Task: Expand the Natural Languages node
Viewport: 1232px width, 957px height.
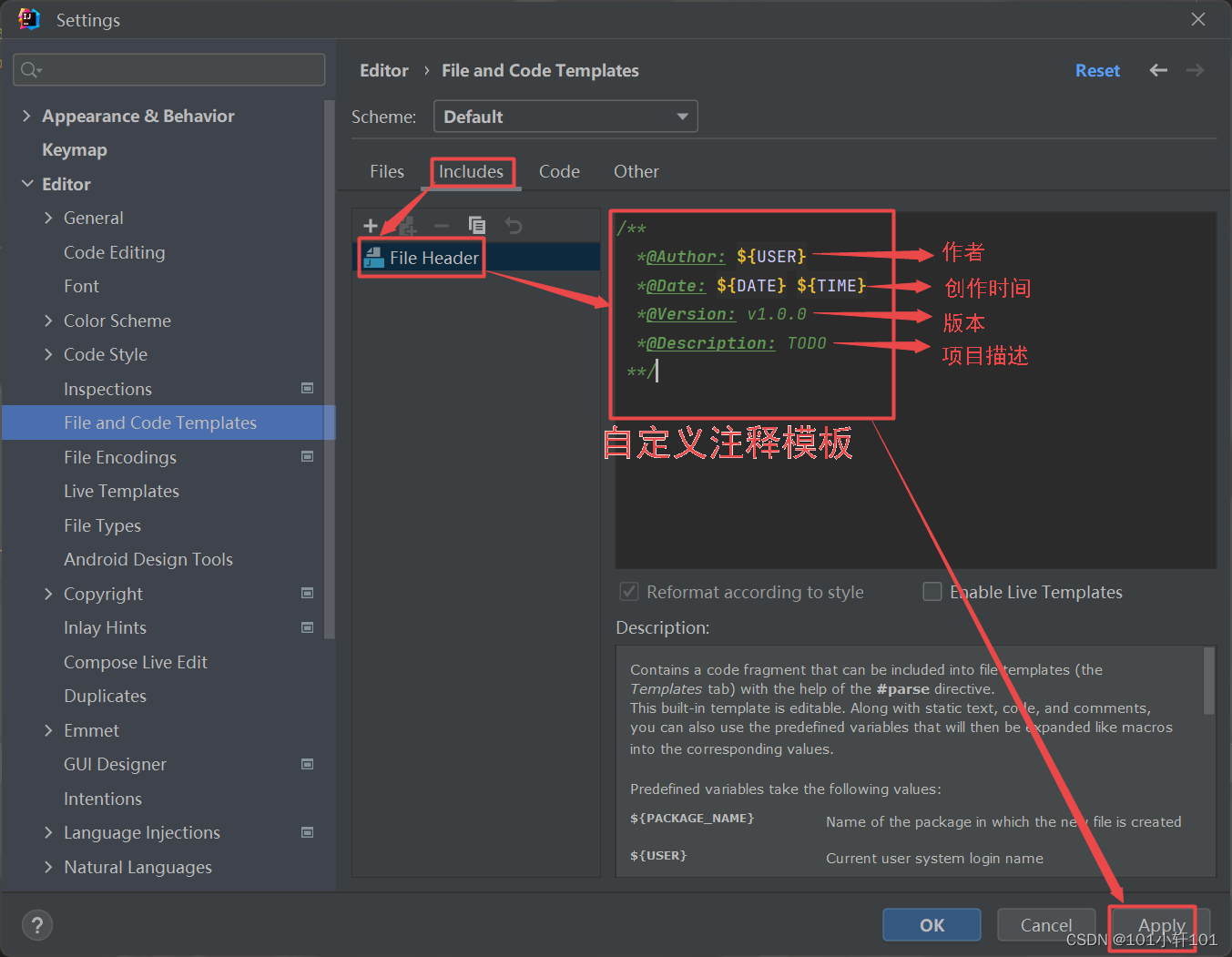Action: click(48, 867)
